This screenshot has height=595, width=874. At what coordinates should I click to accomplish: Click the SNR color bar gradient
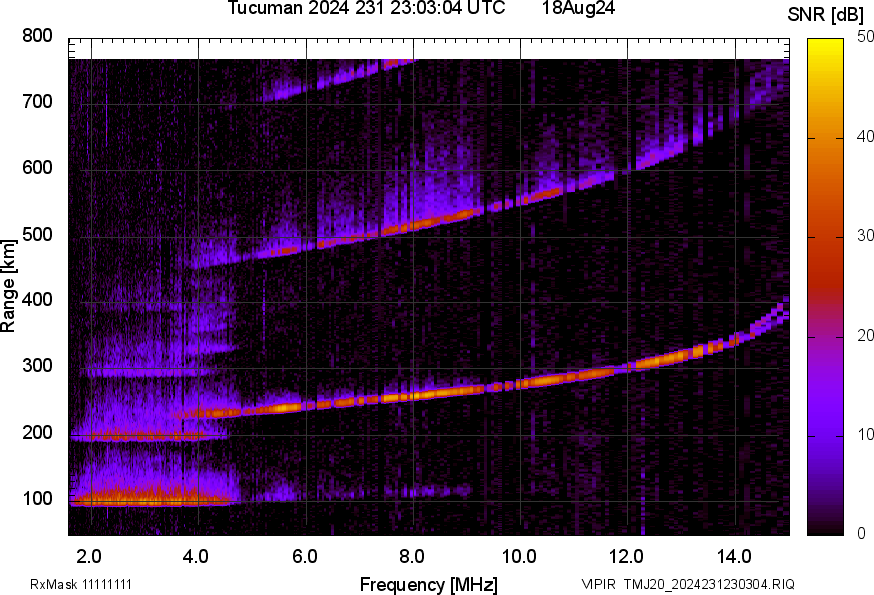pos(826,287)
